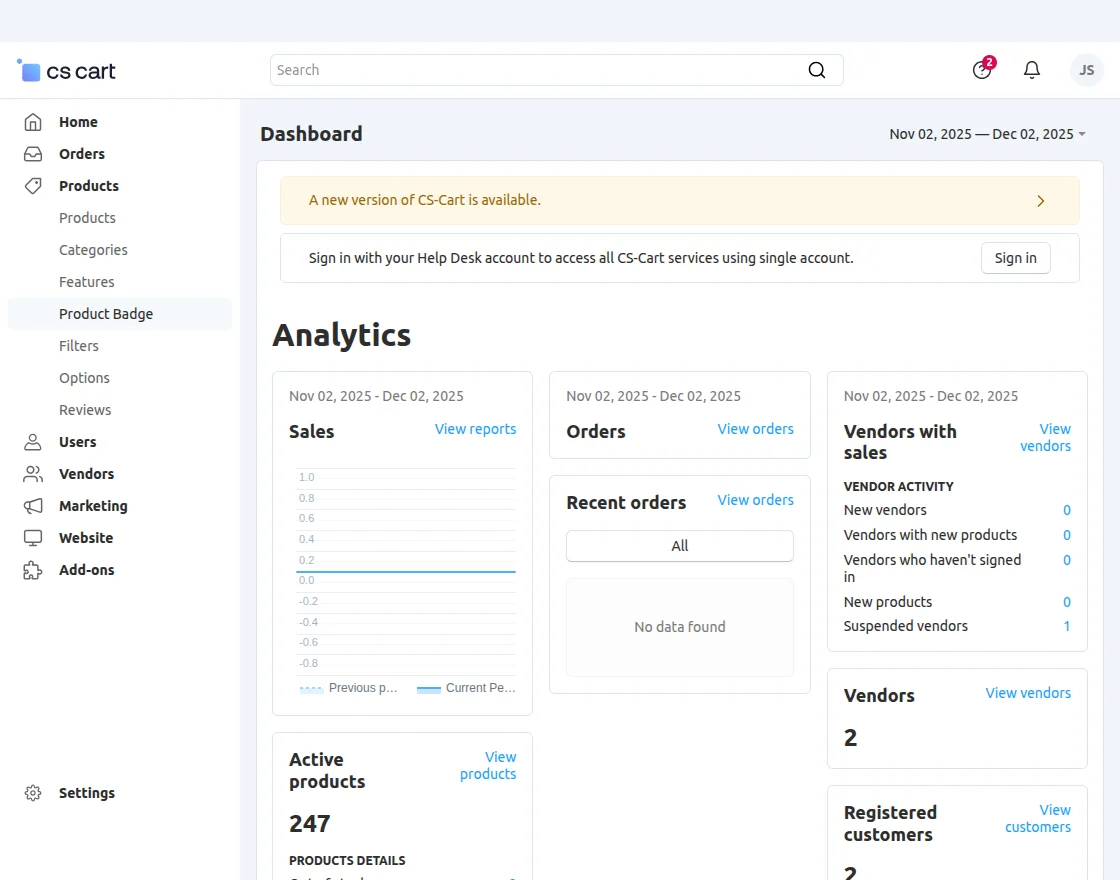Click the Settings gear icon
This screenshot has width=1120, height=880.
33,793
